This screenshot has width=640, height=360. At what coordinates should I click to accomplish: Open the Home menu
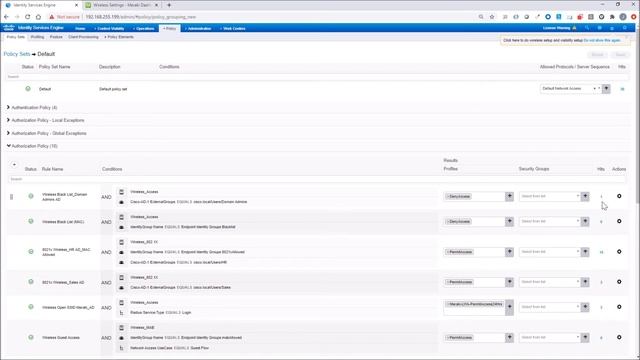[x=80, y=29]
